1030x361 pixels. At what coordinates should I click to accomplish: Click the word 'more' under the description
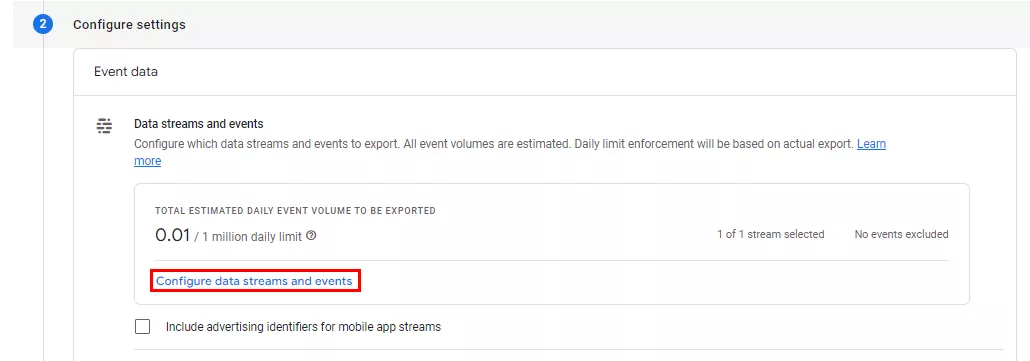pyautogui.click(x=147, y=161)
